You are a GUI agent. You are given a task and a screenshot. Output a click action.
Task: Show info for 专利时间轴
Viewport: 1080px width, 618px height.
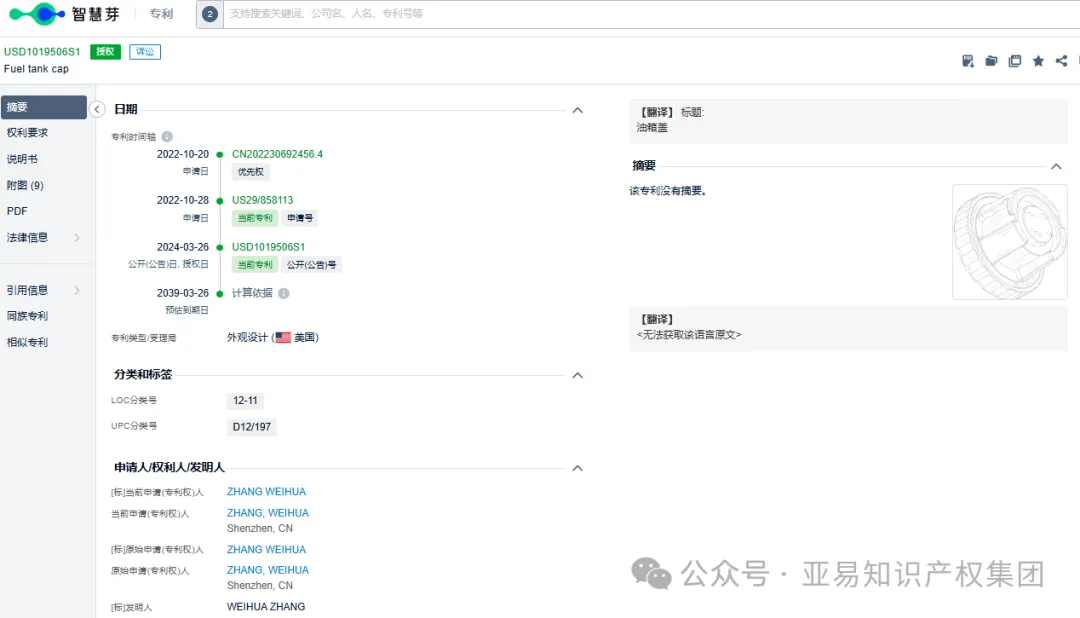point(167,136)
